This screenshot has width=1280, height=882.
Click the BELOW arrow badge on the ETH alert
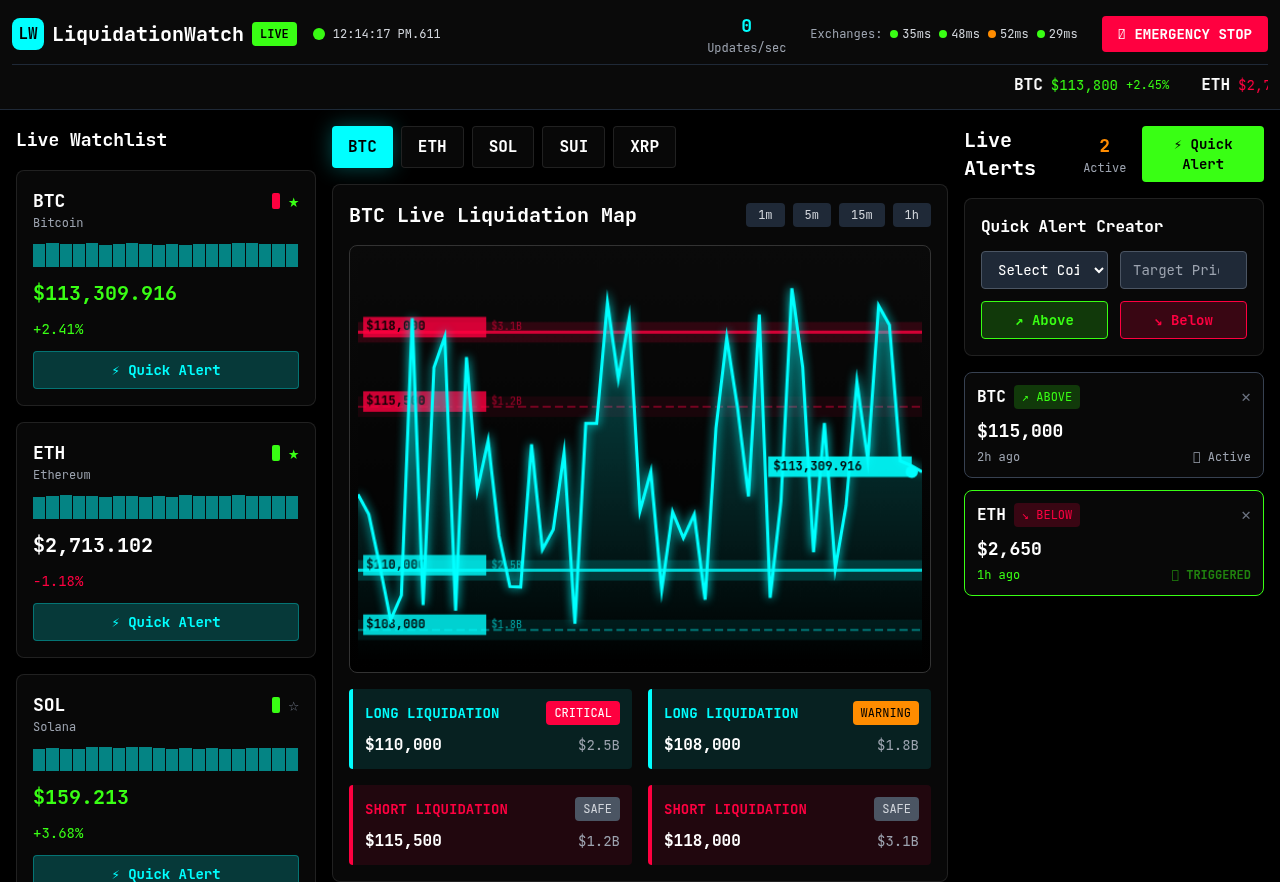[x=1047, y=515]
